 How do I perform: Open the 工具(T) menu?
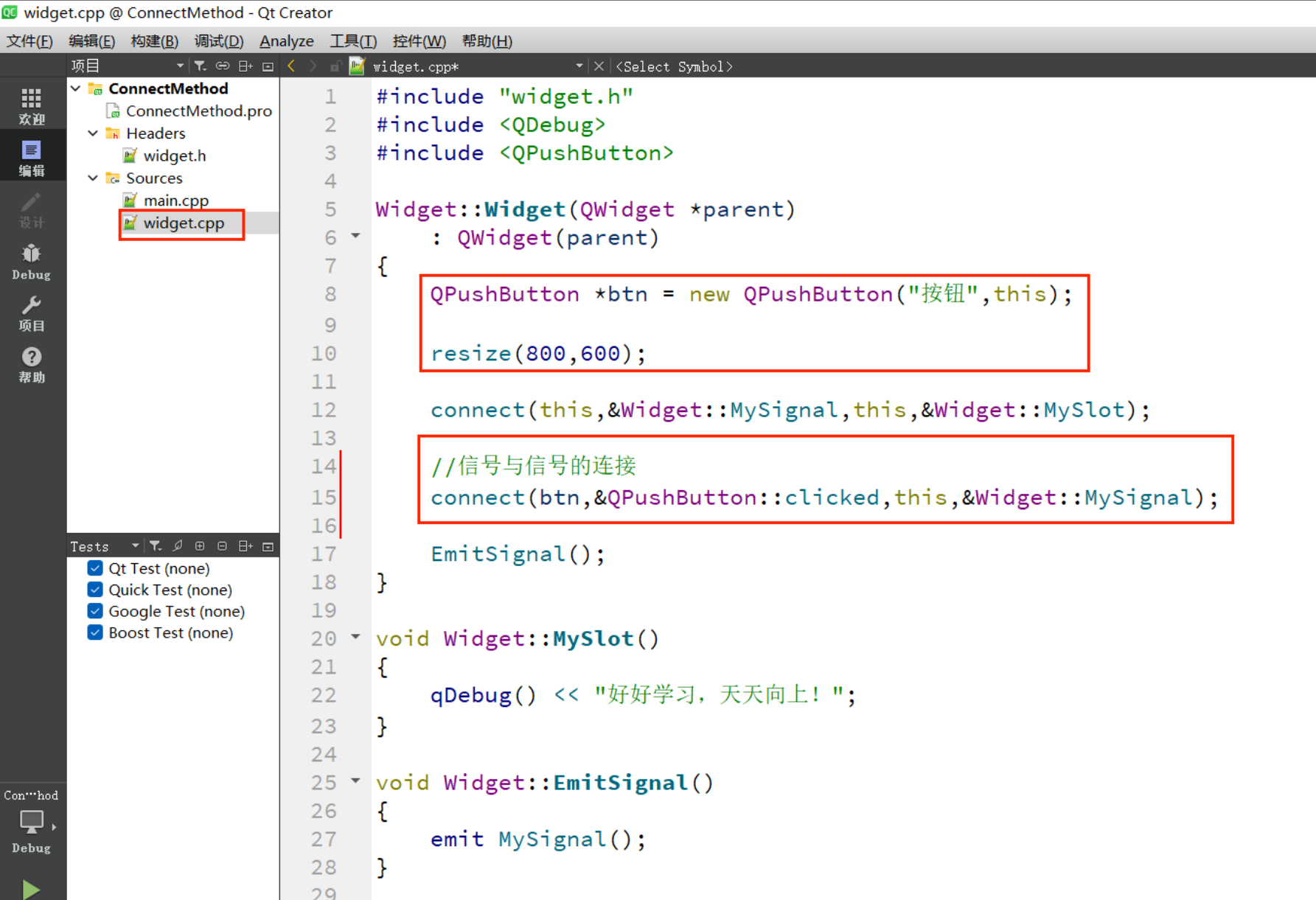click(x=353, y=41)
